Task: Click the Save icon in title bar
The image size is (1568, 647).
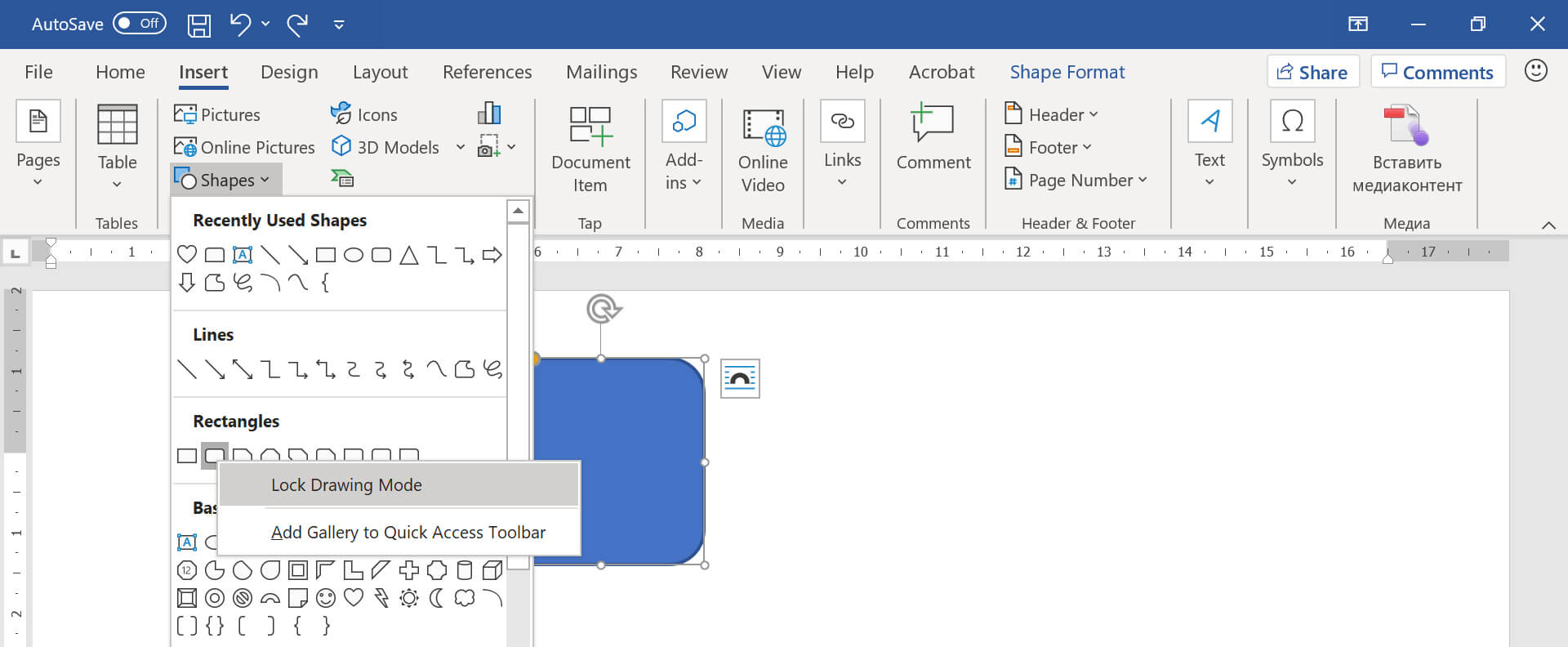Action: [199, 25]
